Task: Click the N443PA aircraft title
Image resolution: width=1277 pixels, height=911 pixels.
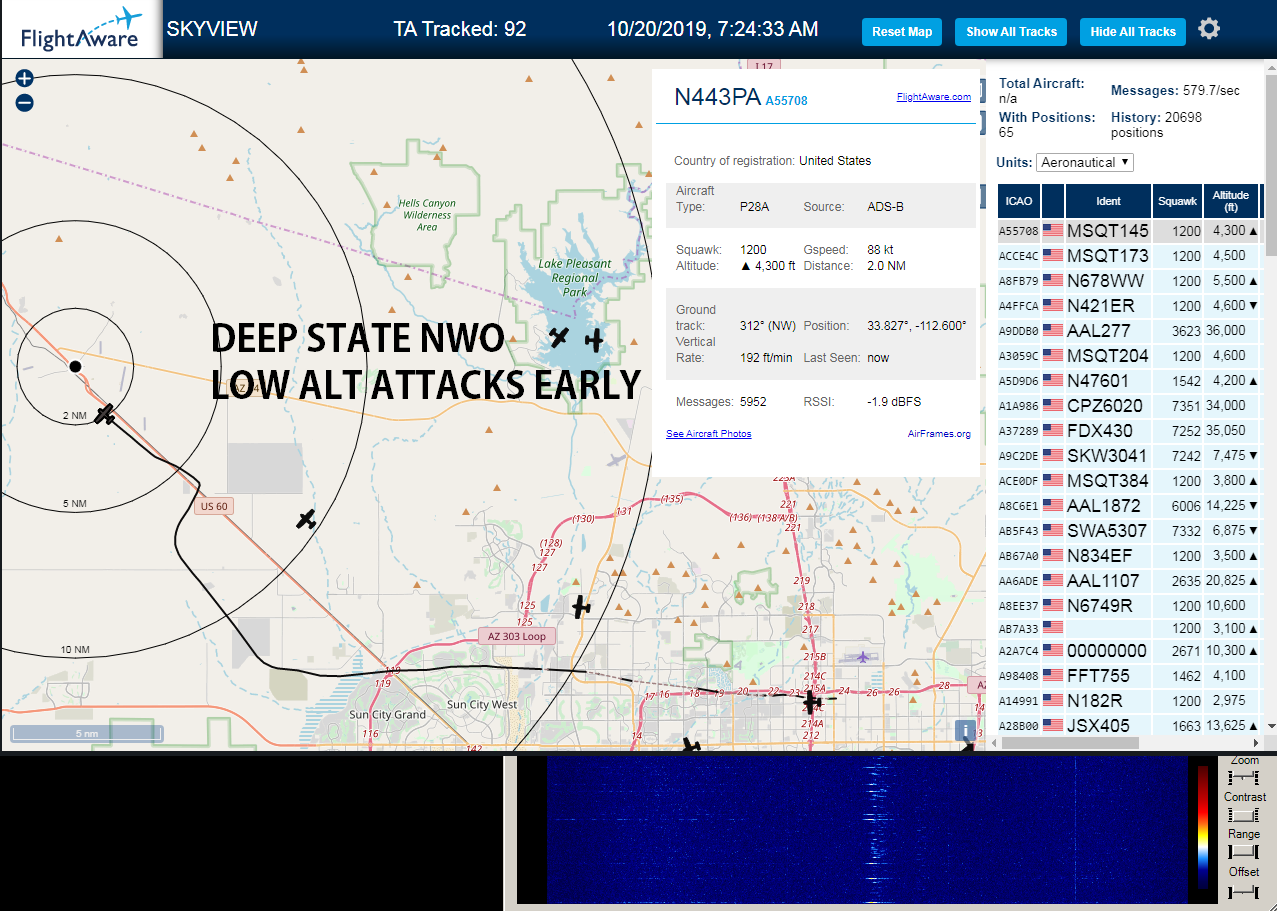Action: 717,97
